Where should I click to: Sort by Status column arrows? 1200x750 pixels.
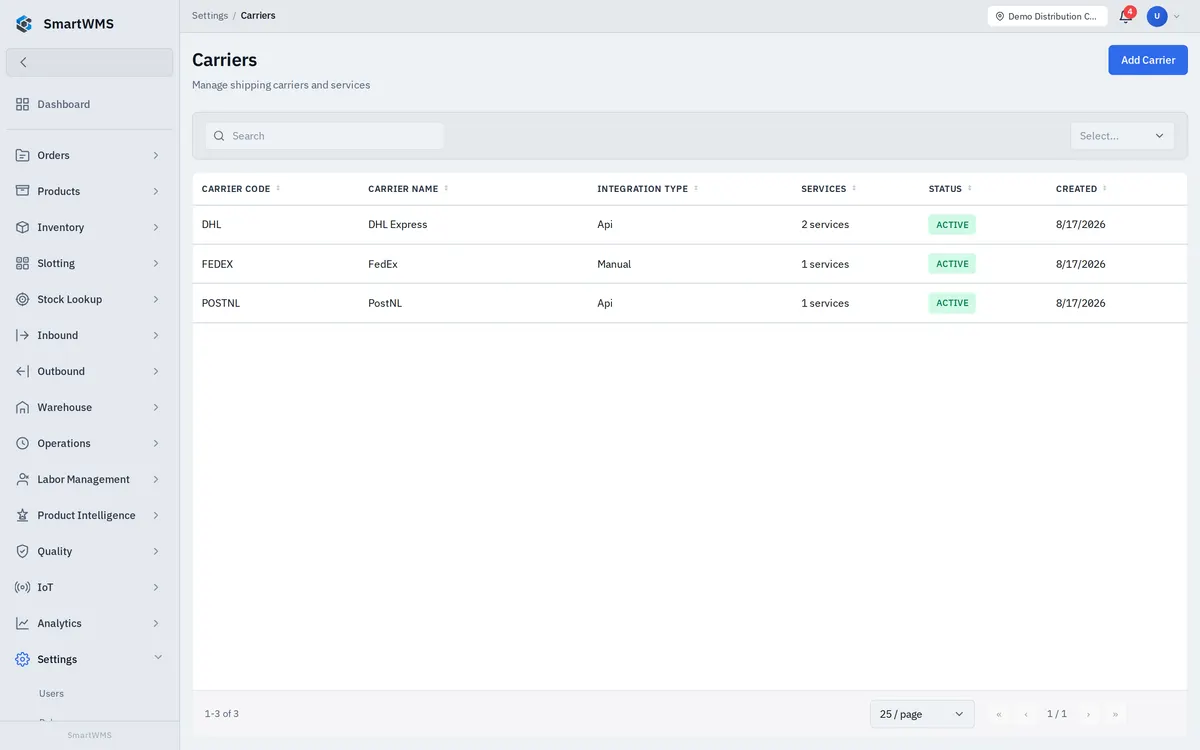(970, 188)
